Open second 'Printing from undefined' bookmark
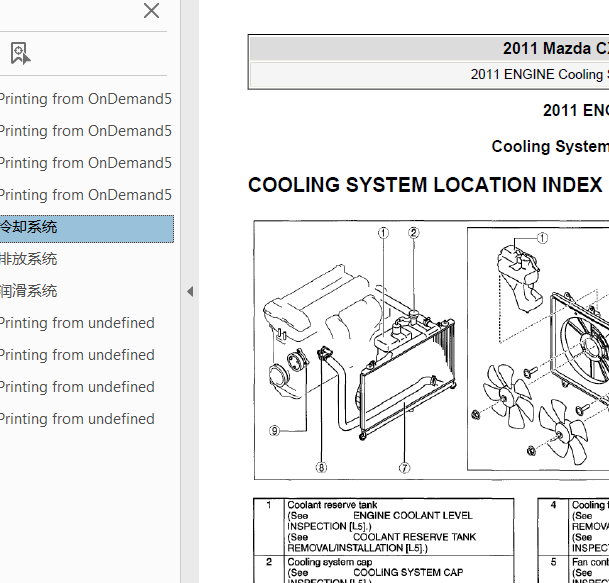The width and height of the screenshot is (609, 583). (x=77, y=355)
